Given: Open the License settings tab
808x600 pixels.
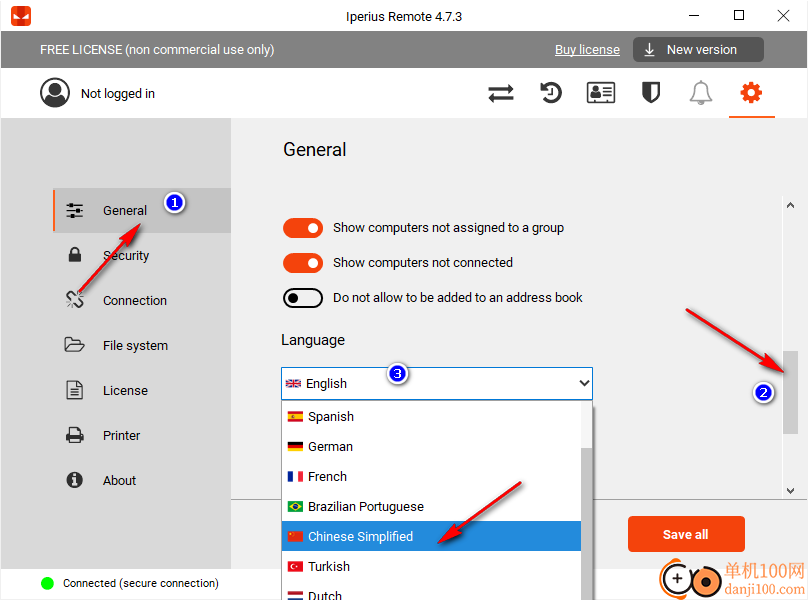Looking at the screenshot, I should click(x=142, y=390).
